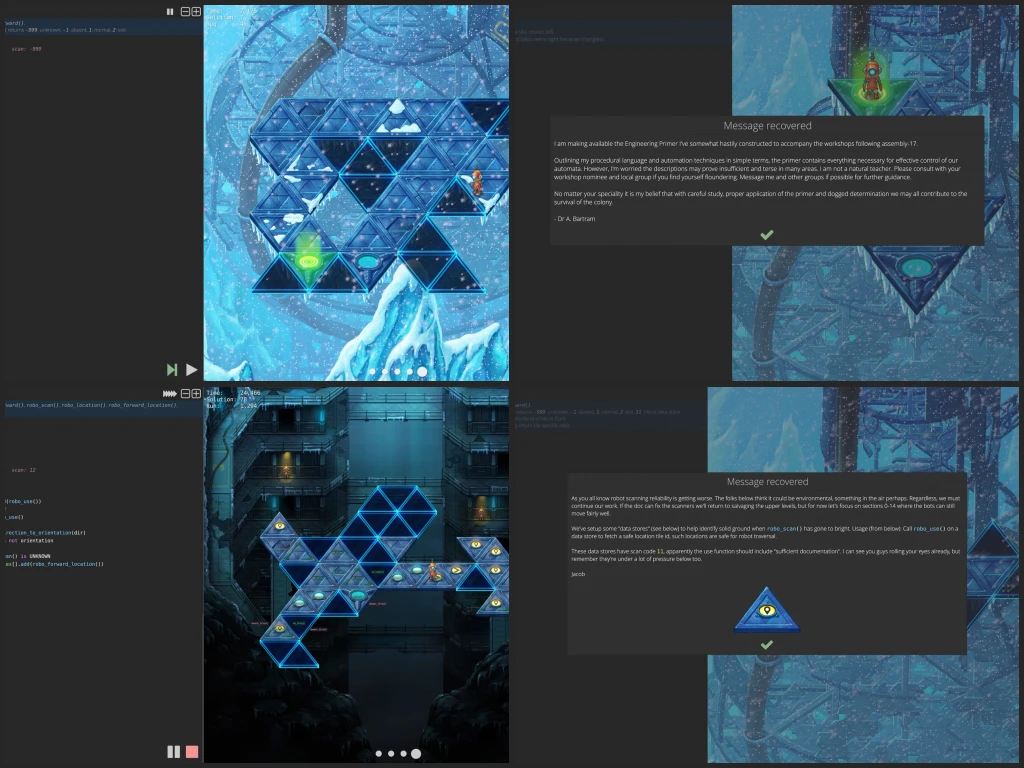Screen dimensions: 1024x768
Task: Click the pause icon above the top-left code editor
Action: (170, 11)
